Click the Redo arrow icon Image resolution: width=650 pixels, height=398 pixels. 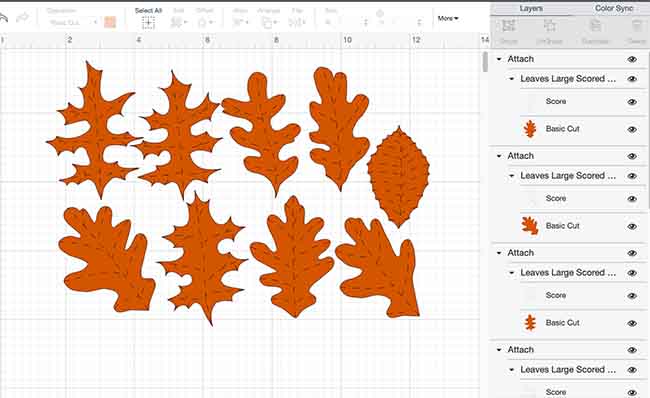click(22, 18)
